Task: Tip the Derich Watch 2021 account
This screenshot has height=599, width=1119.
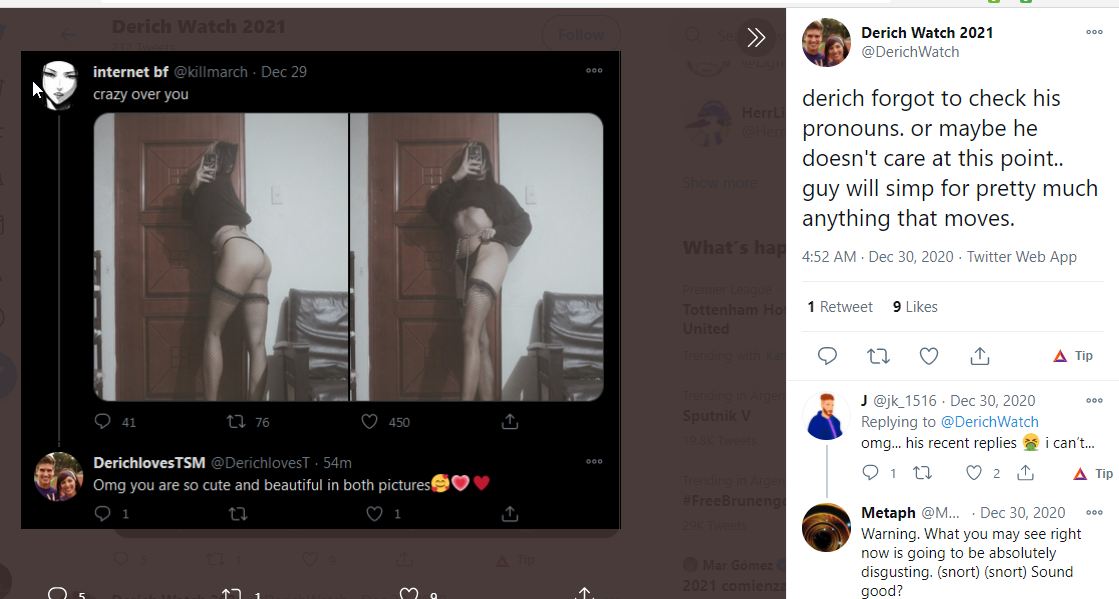Action: [1073, 356]
